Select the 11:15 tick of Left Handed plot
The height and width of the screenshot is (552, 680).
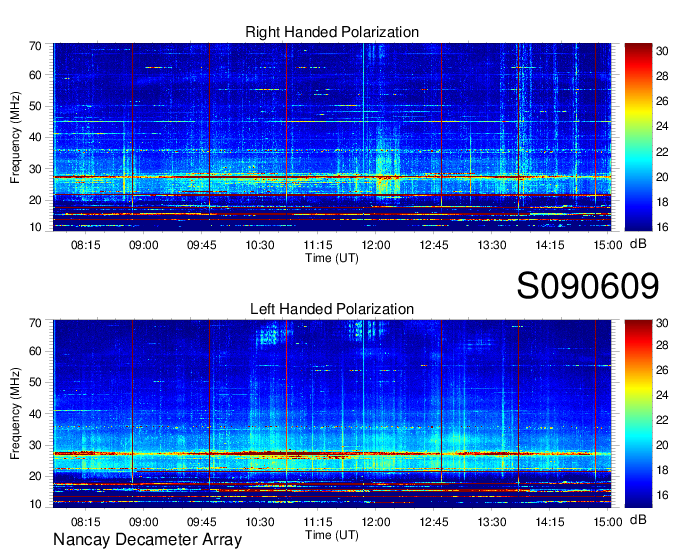pos(318,522)
